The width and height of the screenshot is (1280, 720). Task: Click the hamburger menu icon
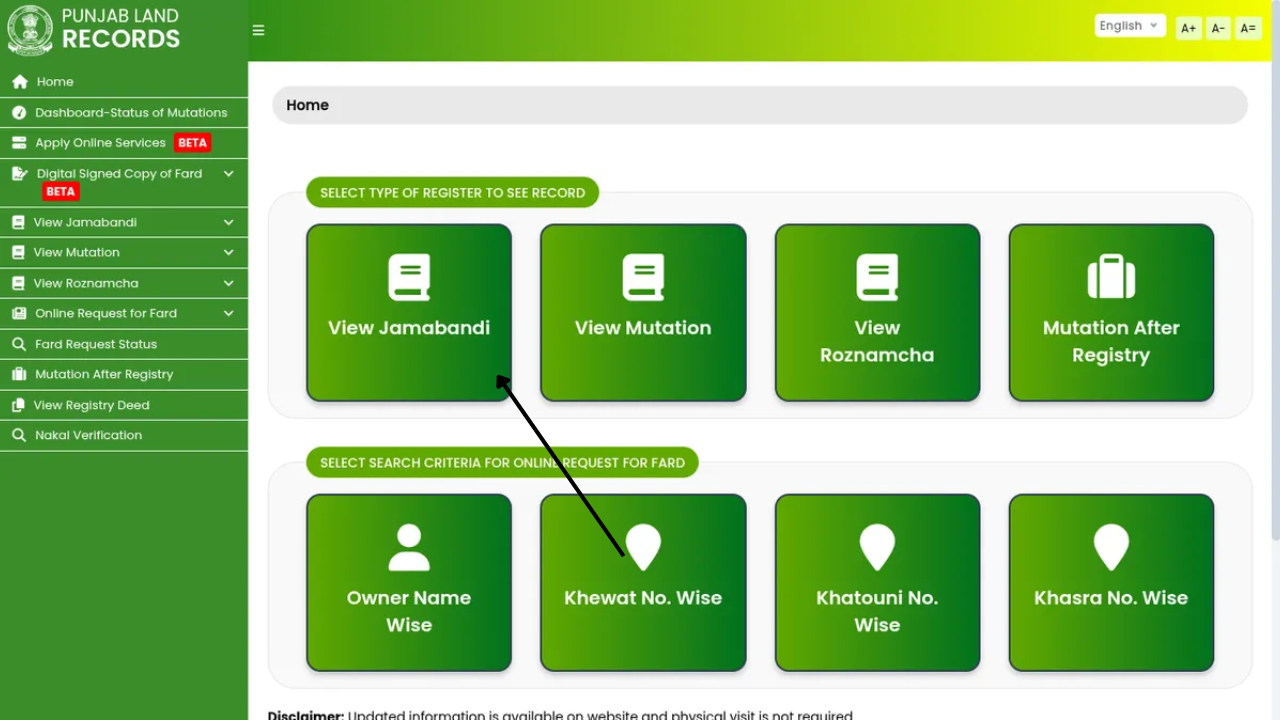(x=258, y=30)
